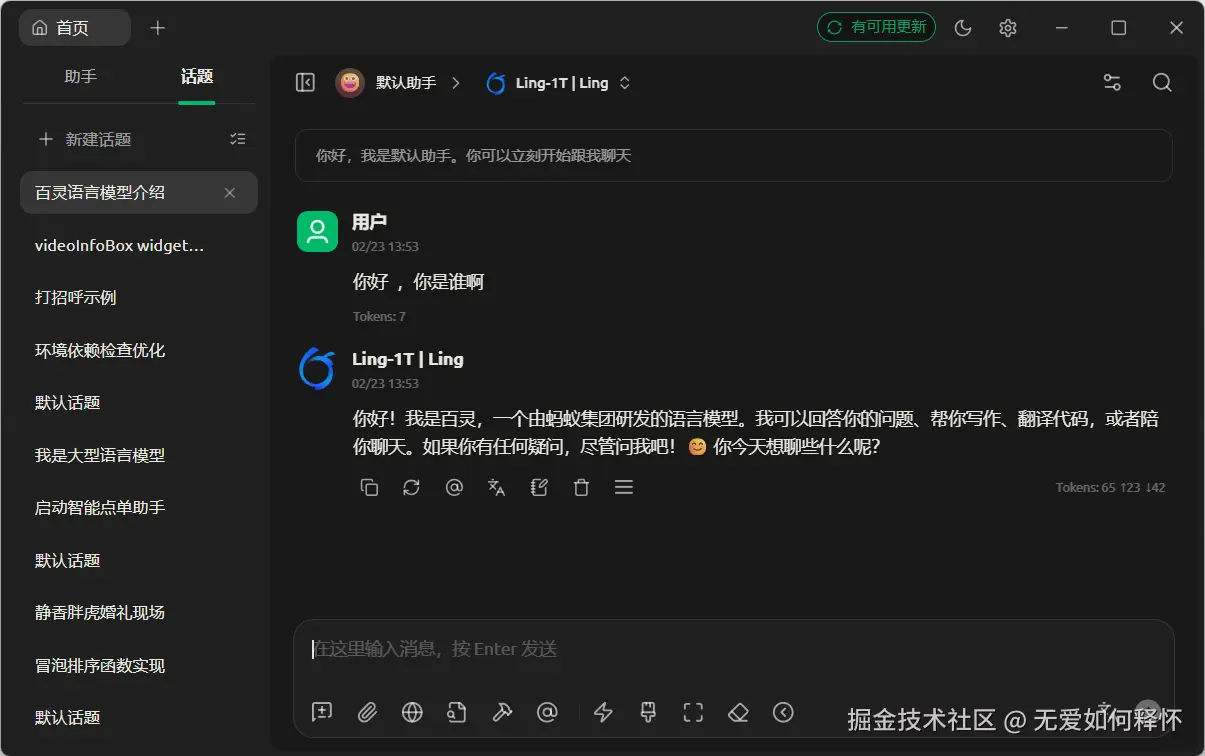Viewport: 1205px width, 756px height.
Task: Click the brush icon in the input toolbar
Action: tap(648, 712)
